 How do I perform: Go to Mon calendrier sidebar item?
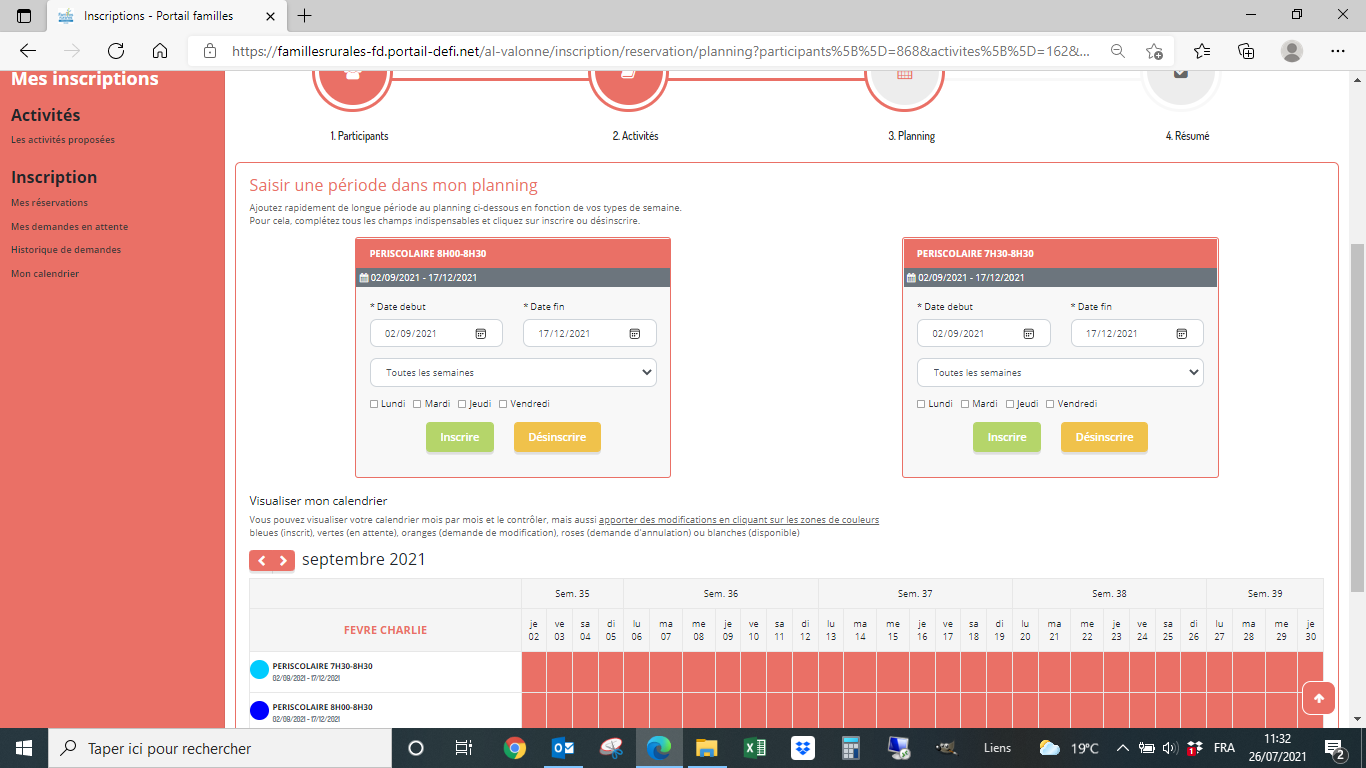click(x=45, y=274)
